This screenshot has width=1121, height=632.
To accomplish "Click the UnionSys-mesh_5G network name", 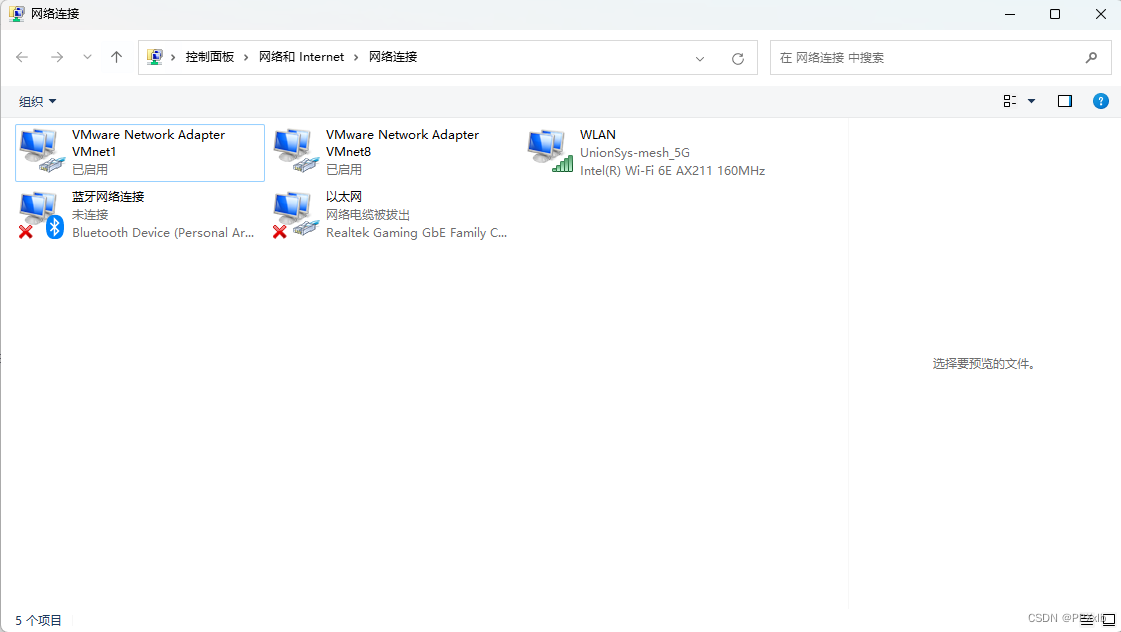I will point(635,152).
